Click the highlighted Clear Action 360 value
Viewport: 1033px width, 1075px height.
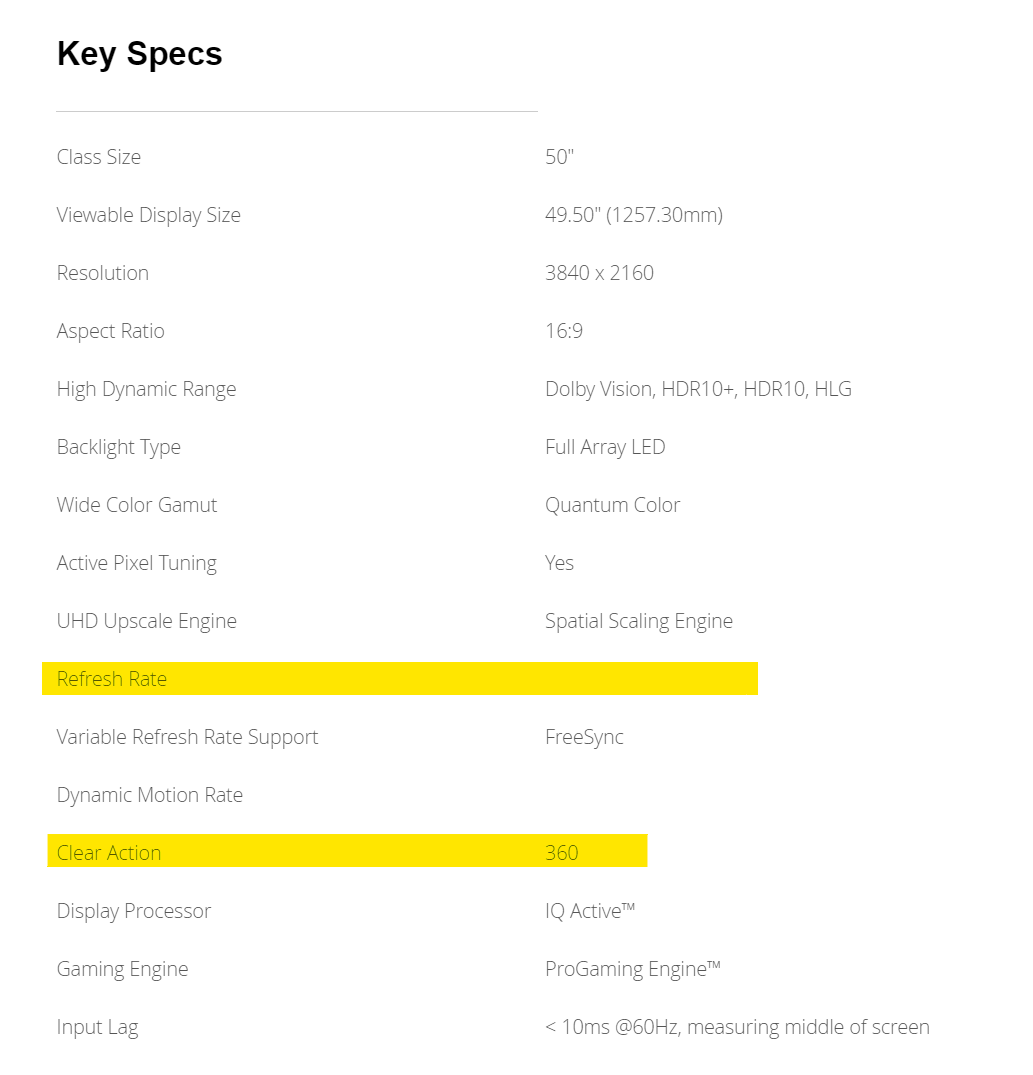[x=562, y=853]
